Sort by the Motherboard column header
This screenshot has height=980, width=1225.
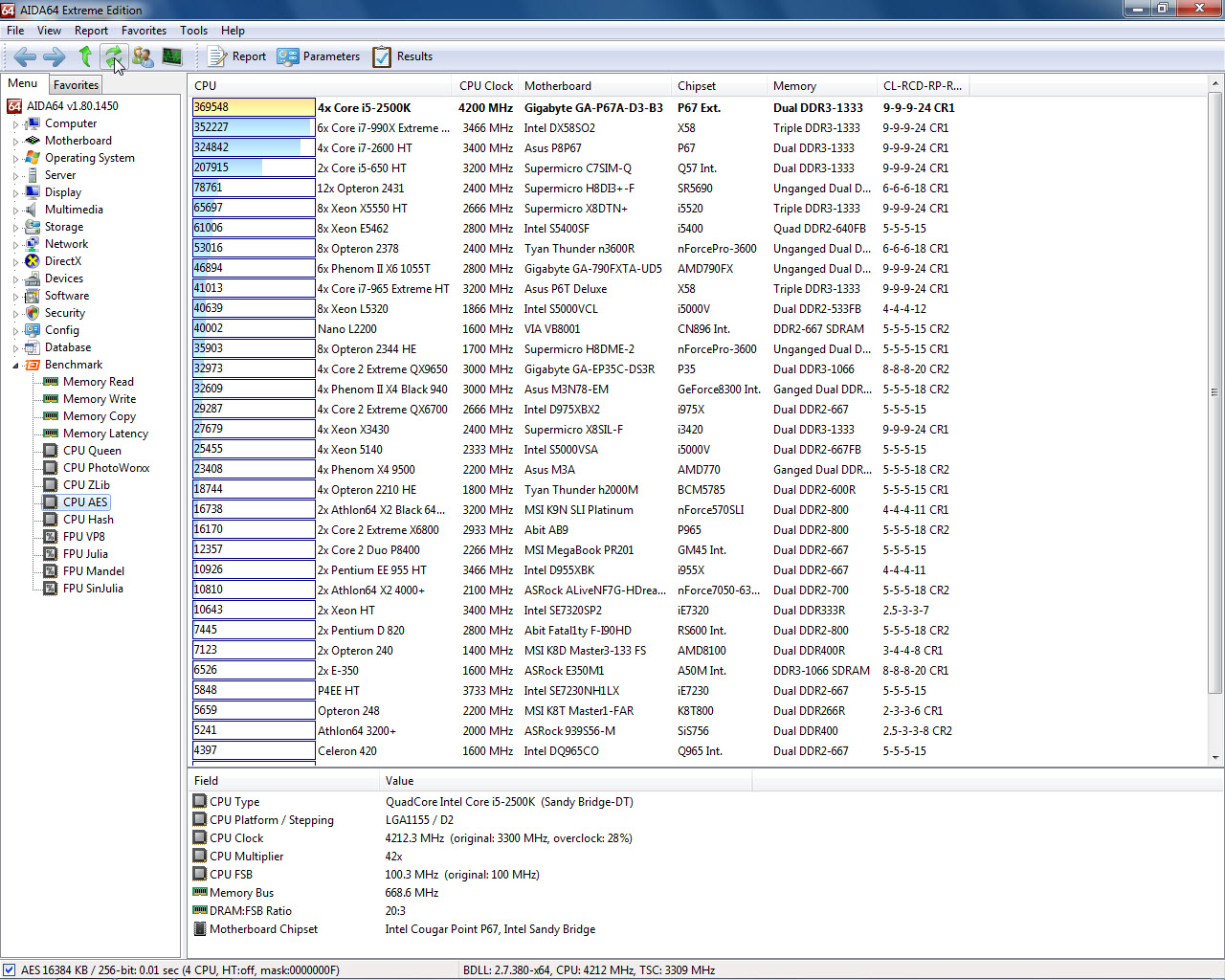(595, 86)
